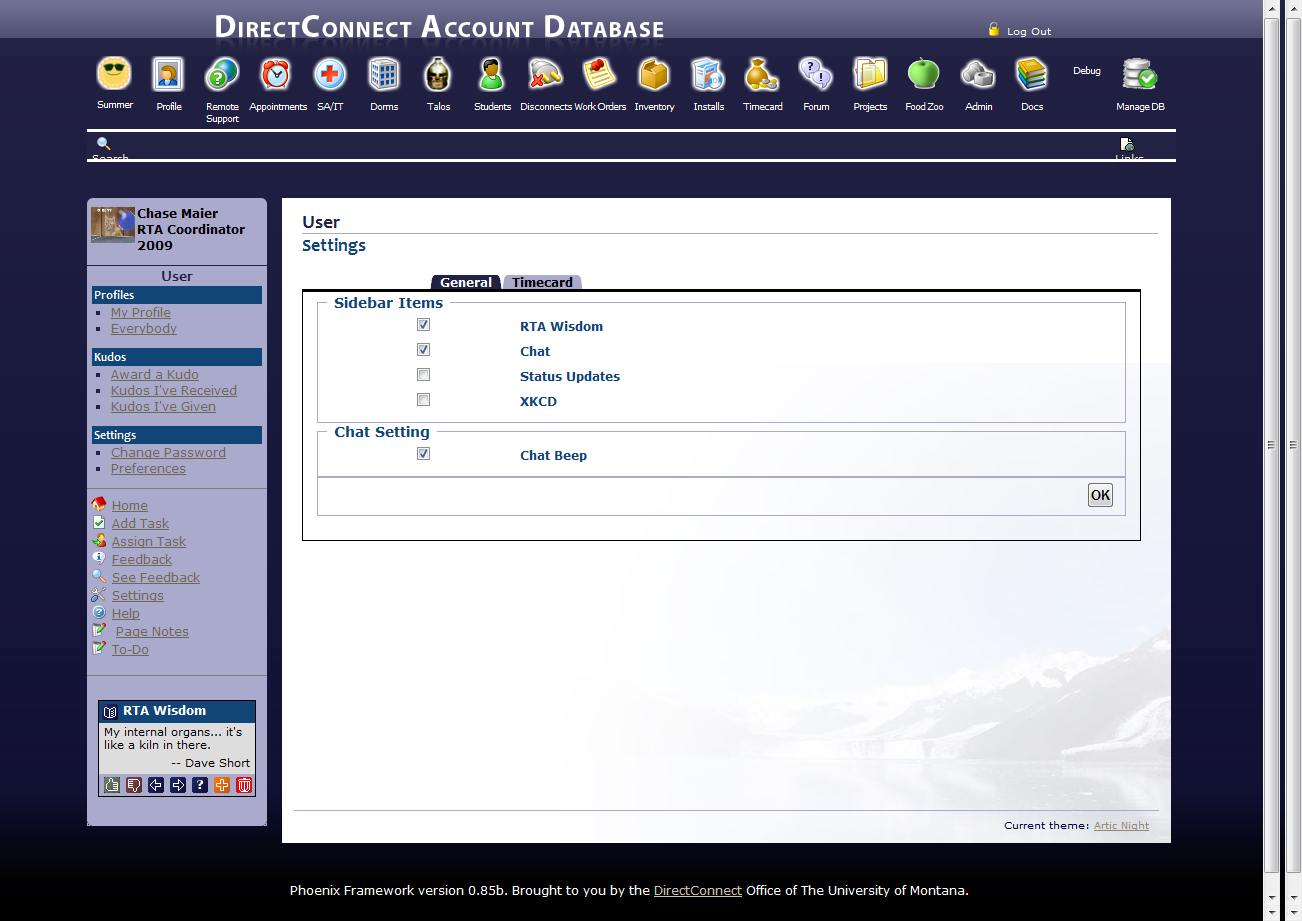Open the Installs icon

[708, 74]
